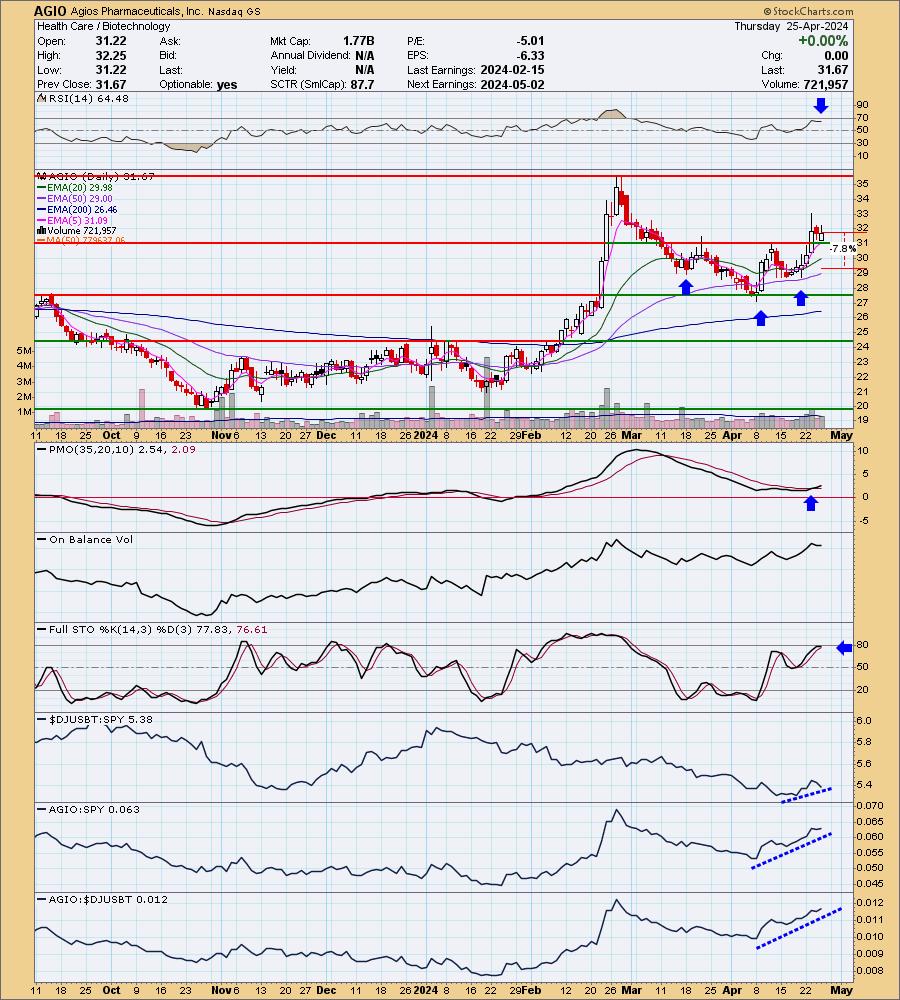This screenshot has height=1000, width=900.
Task: Click the Chg value 0.00
Action: [836, 55]
